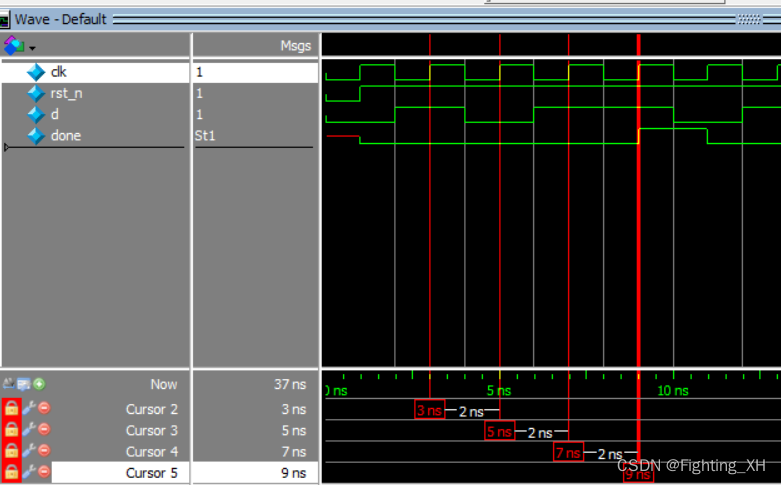Viewport: 781px width, 485px height.
Task: Open the signal name format dropdown arrow
Action: pyautogui.click(x=32, y=47)
